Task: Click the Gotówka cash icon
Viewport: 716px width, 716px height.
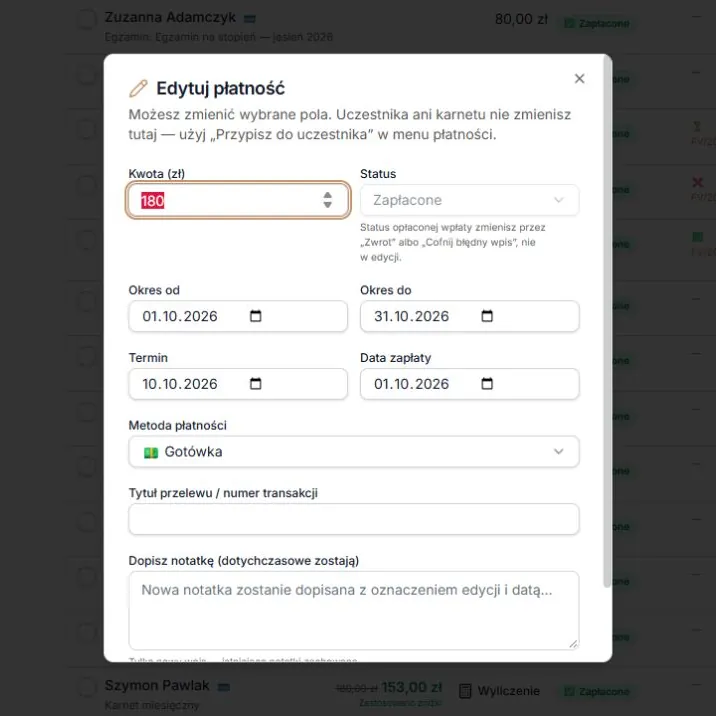Action: click(151, 453)
